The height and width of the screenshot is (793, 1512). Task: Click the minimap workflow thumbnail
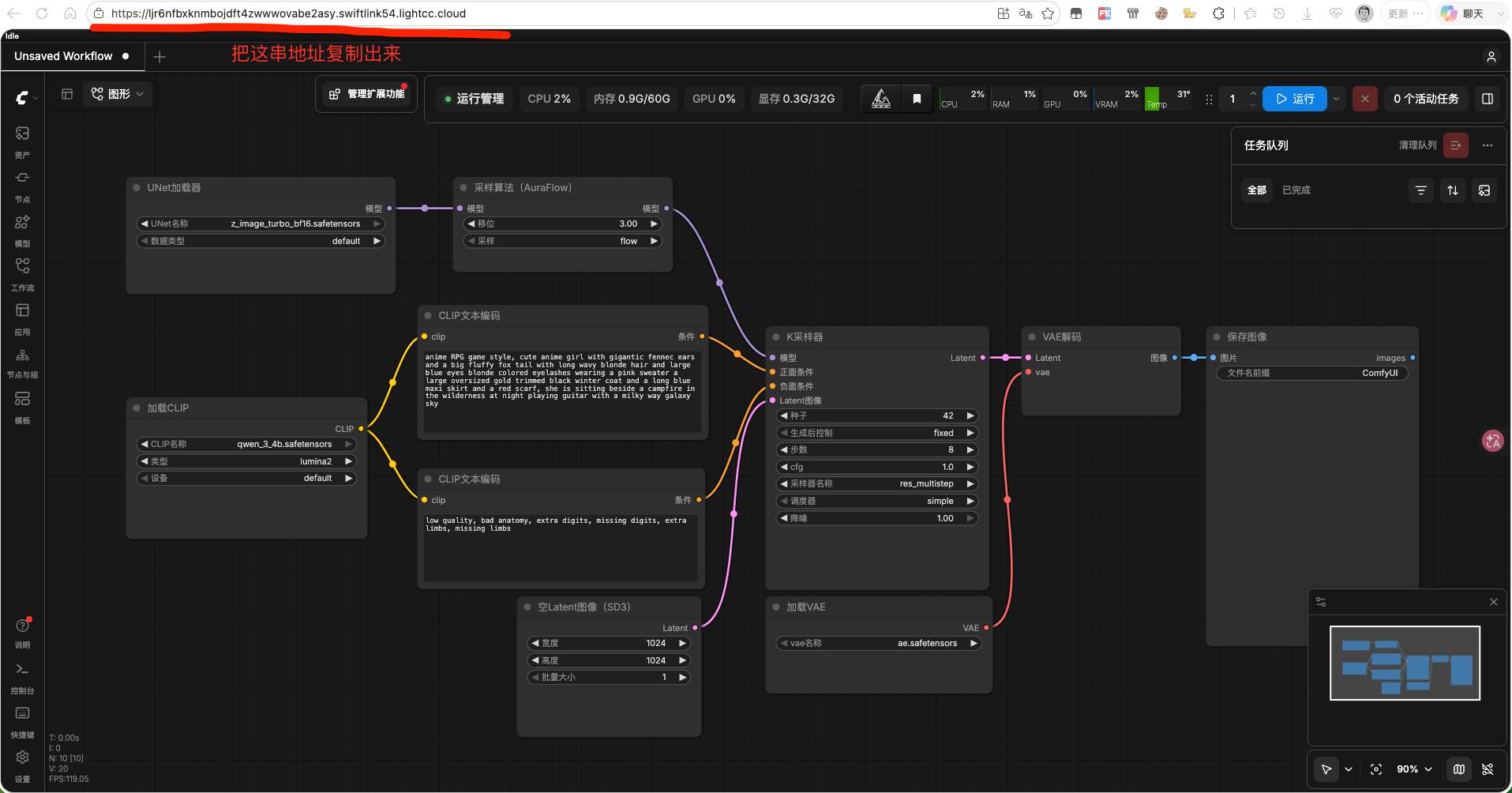[1405, 663]
